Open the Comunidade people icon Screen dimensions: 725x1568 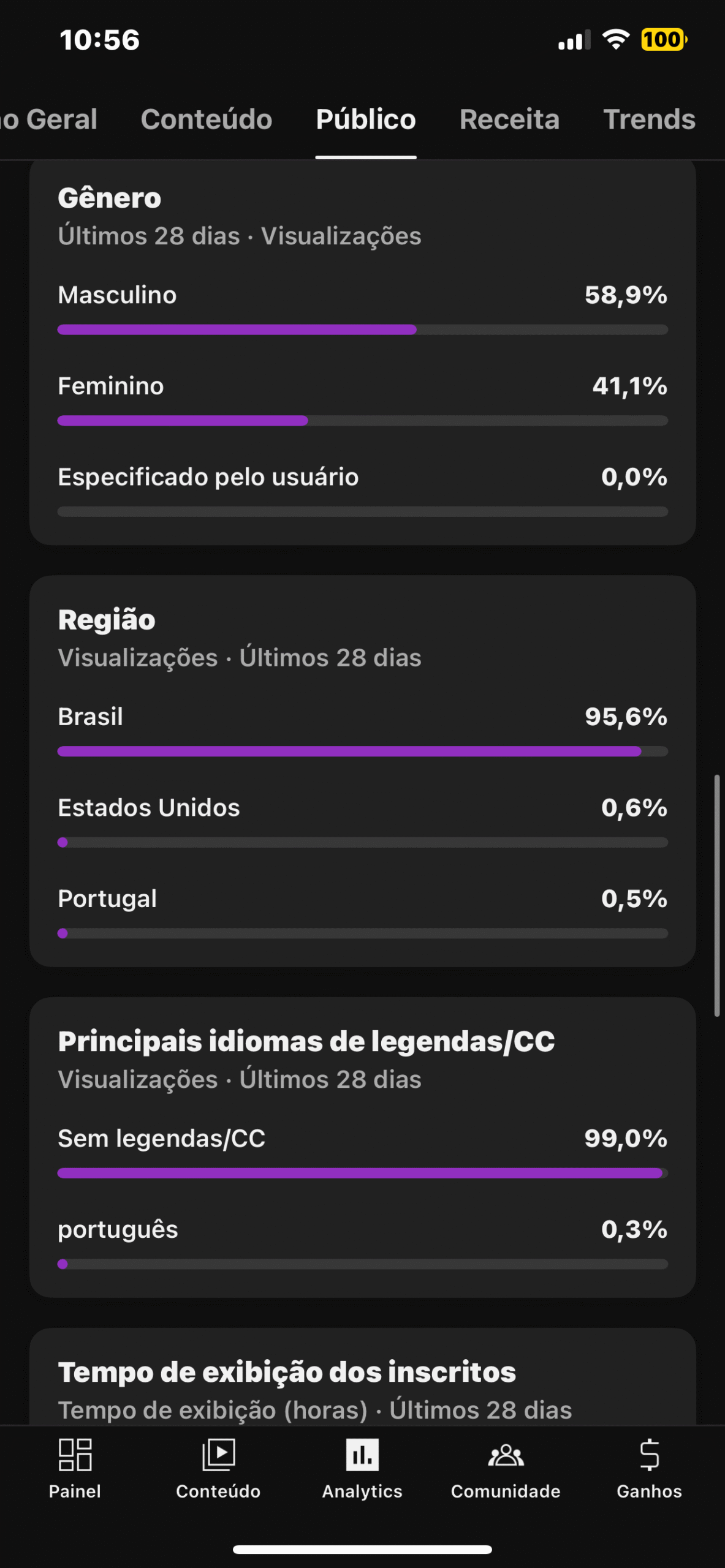pyautogui.click(x=506, y=1455)
